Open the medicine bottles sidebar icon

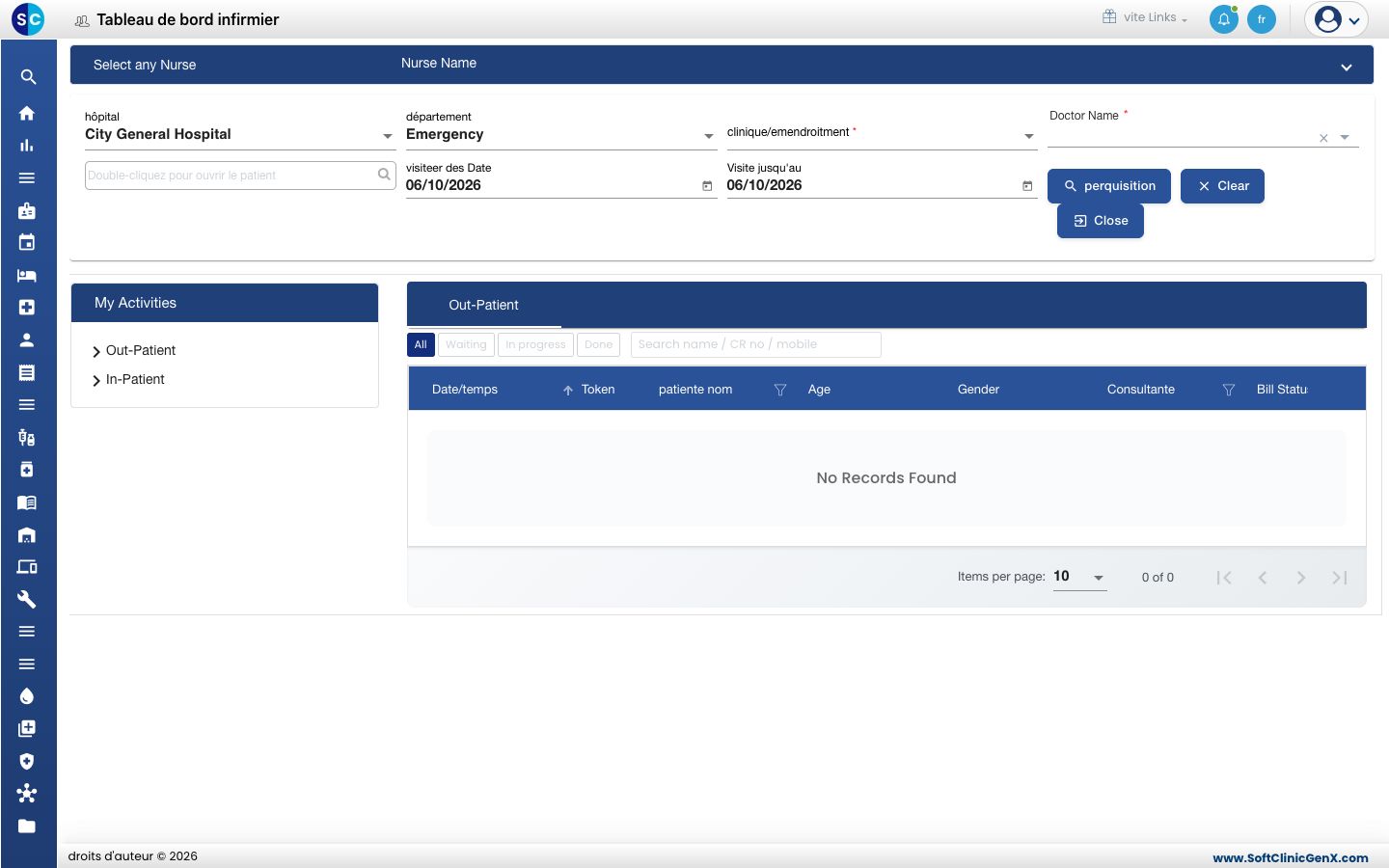(x=27, y=438)
